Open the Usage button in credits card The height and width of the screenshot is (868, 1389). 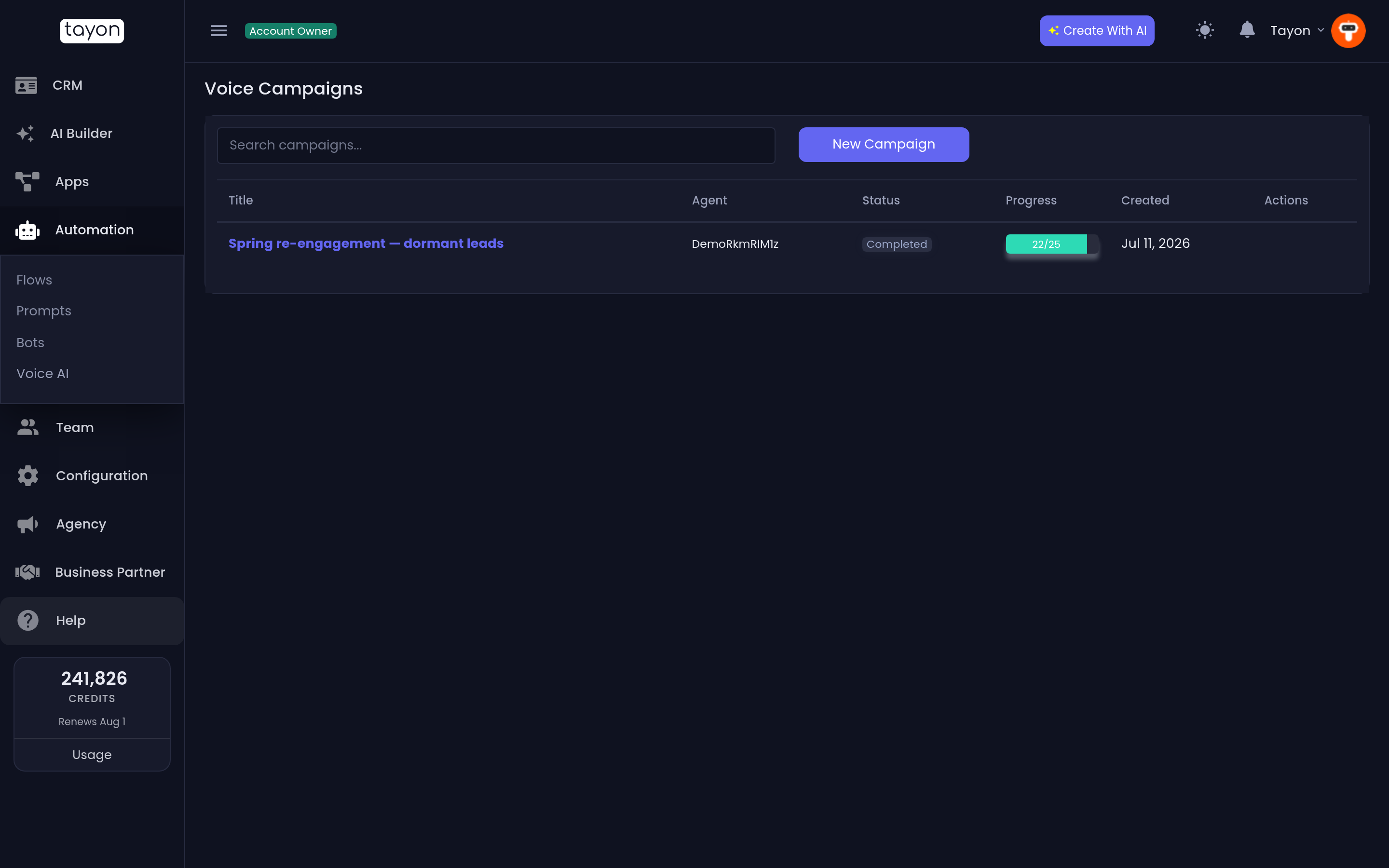click(x=92, y=755)
